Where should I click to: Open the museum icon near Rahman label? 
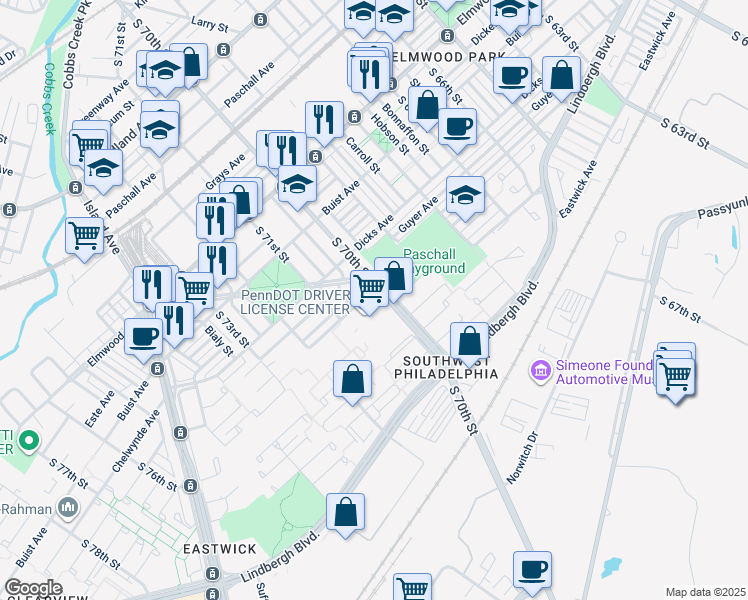click(68, 507)
